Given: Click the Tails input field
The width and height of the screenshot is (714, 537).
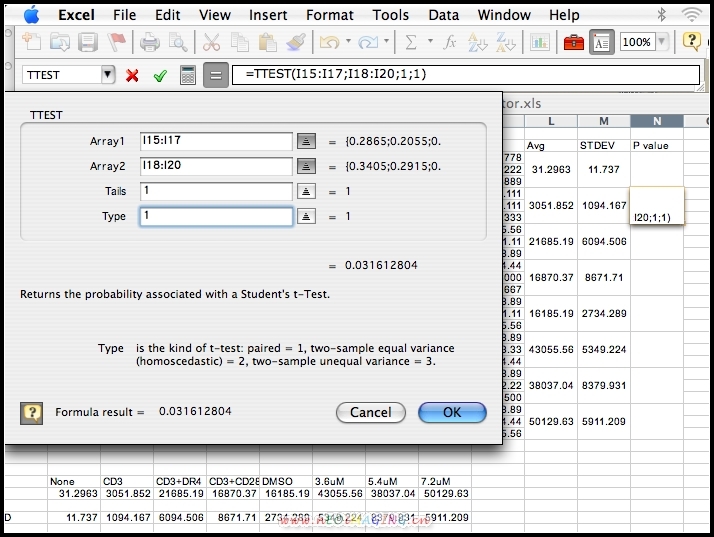Looking at the screenshot, I should tap(216, 191).
